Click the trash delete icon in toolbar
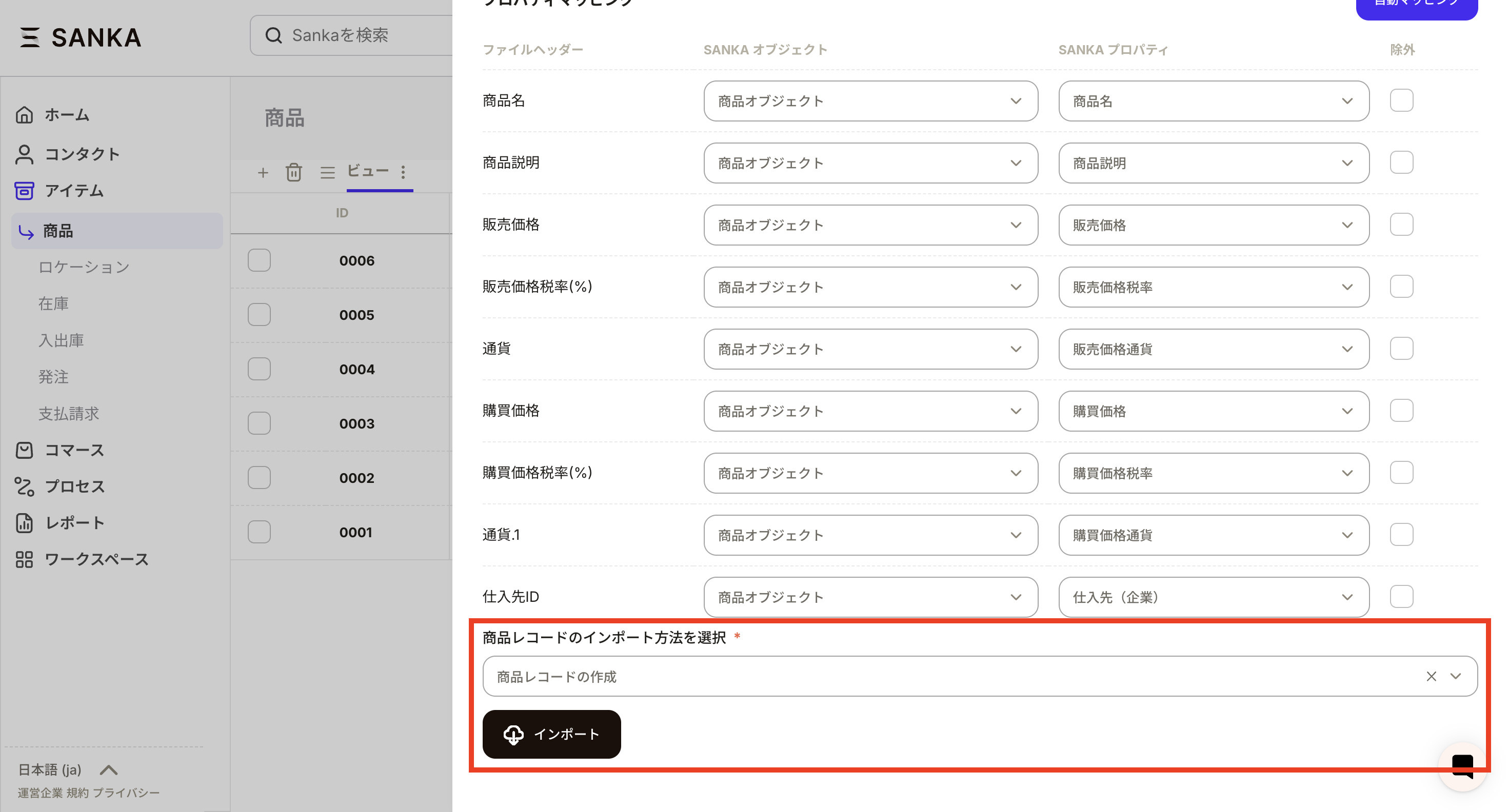This screenshot has height=812, width=1508. (x=293, y=172)
